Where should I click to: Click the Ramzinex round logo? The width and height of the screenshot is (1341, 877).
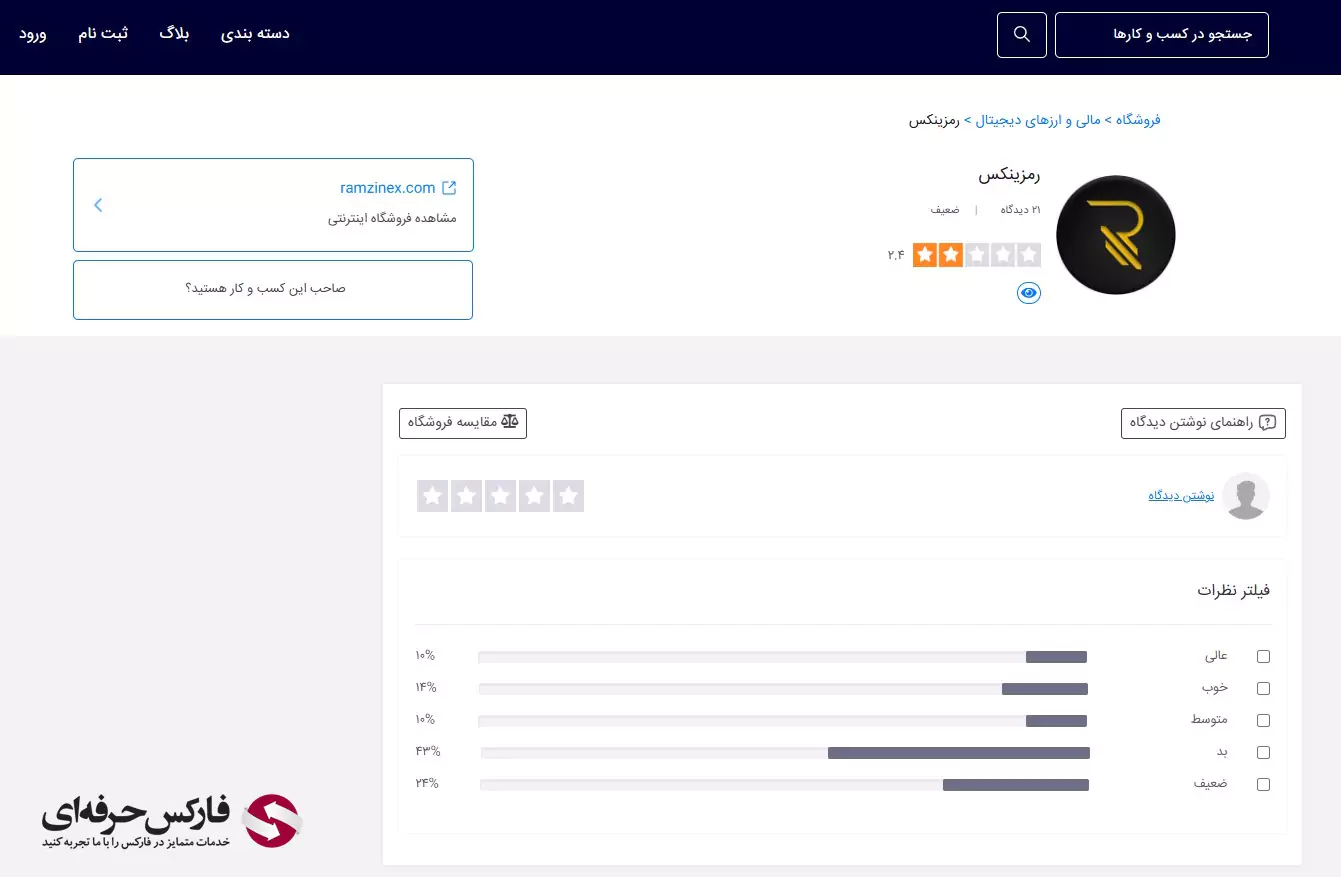(x=1116, y=235)
